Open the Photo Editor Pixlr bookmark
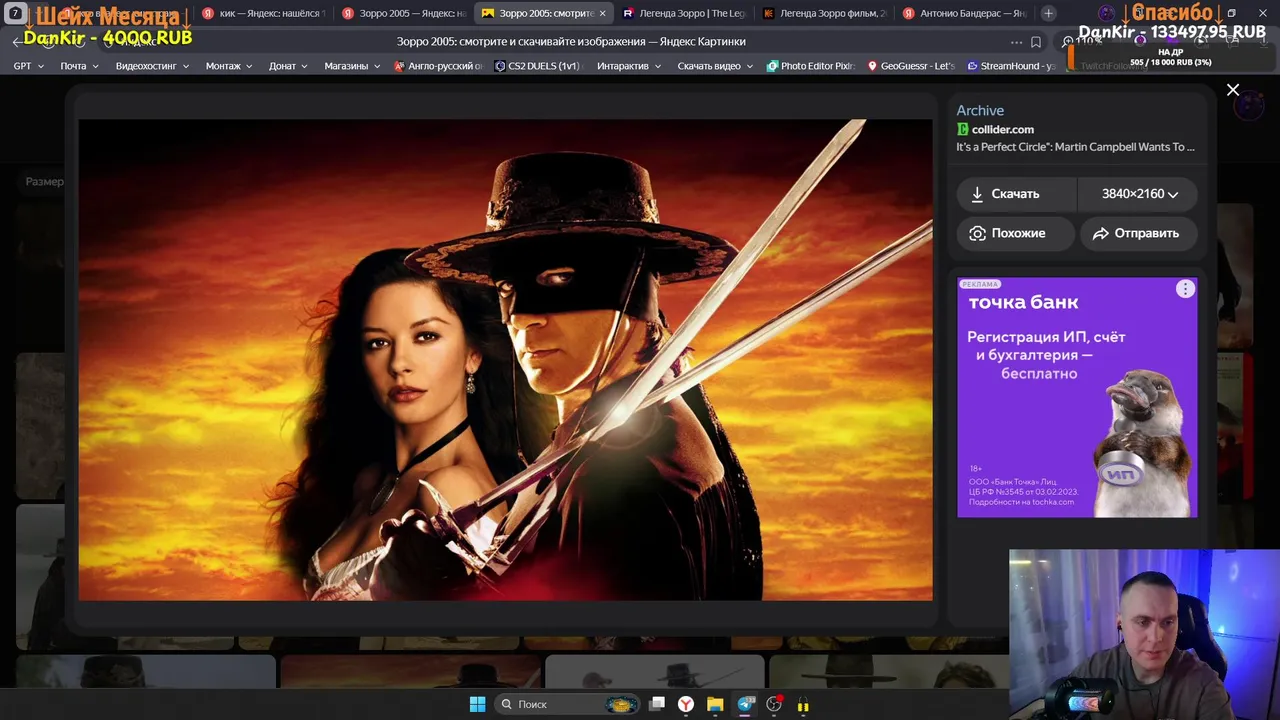Screen dimensions: 1280x720 810,66
